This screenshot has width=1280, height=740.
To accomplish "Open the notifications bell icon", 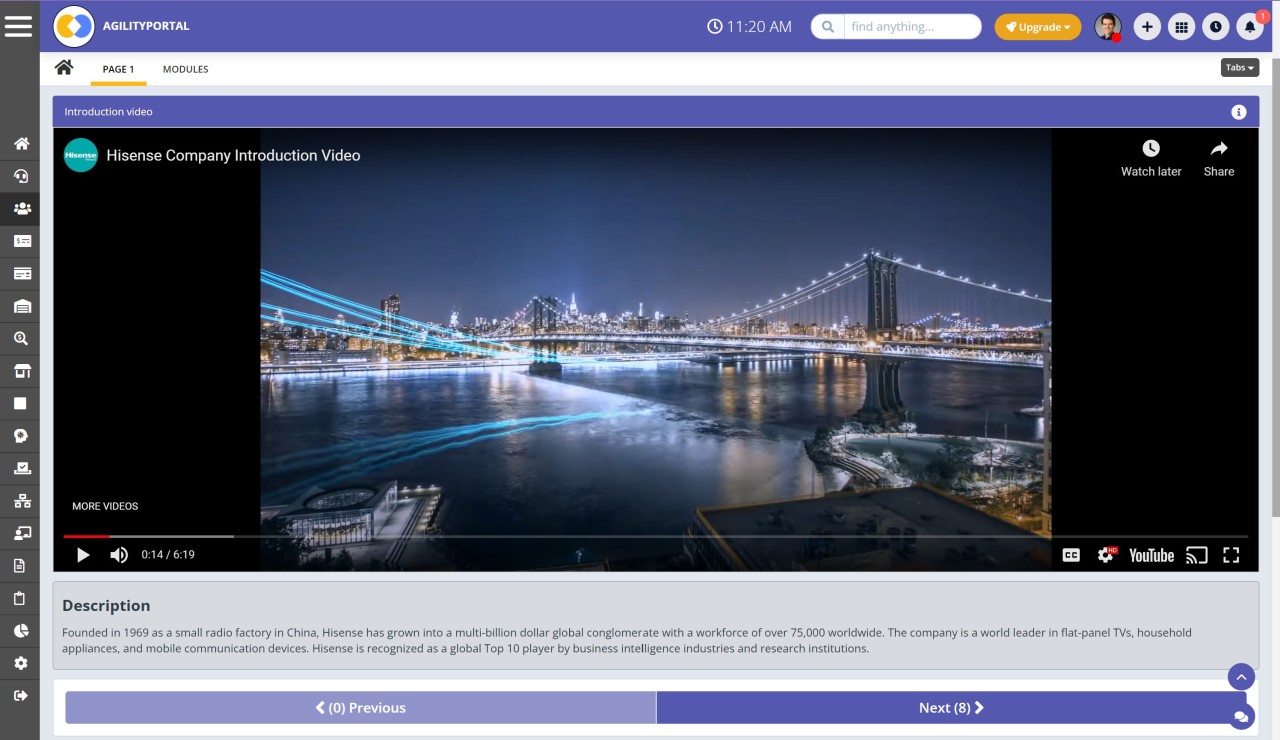I will click(1249, 27).
